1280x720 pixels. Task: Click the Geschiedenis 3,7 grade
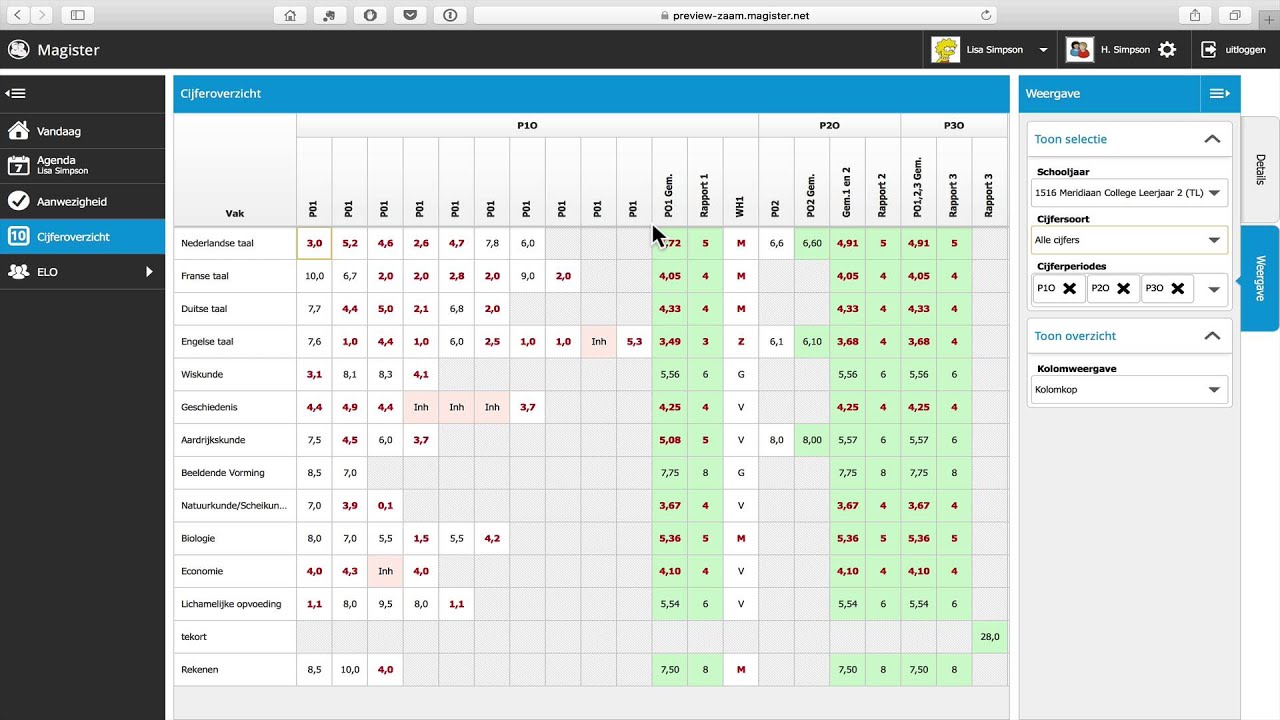(527, 407)
